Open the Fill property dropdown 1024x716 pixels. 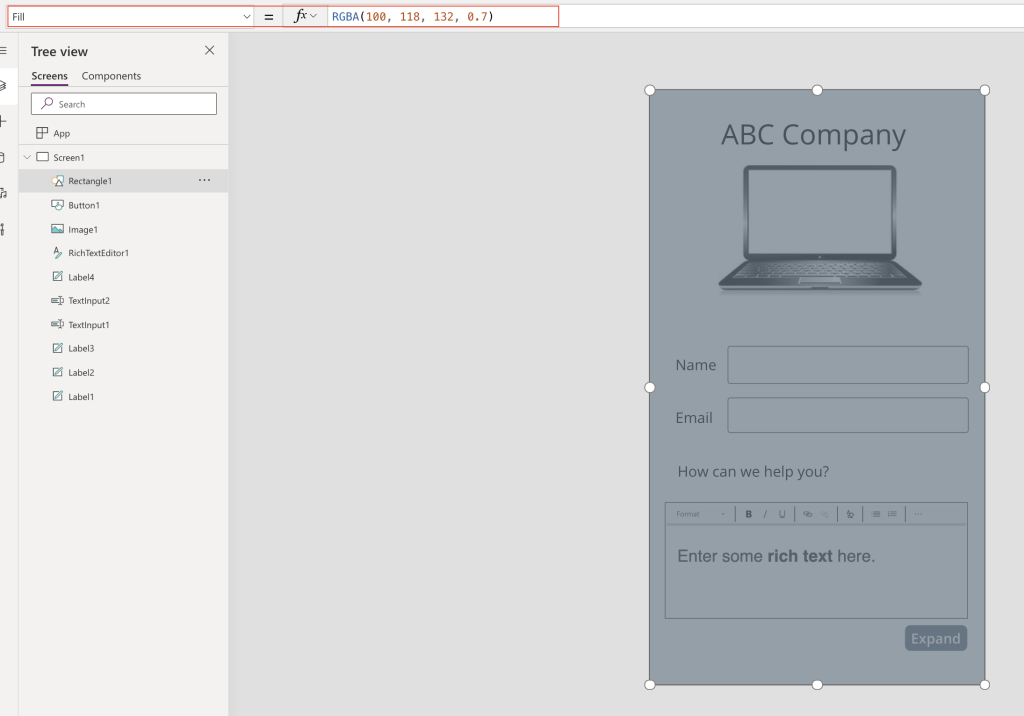(247, 17)
